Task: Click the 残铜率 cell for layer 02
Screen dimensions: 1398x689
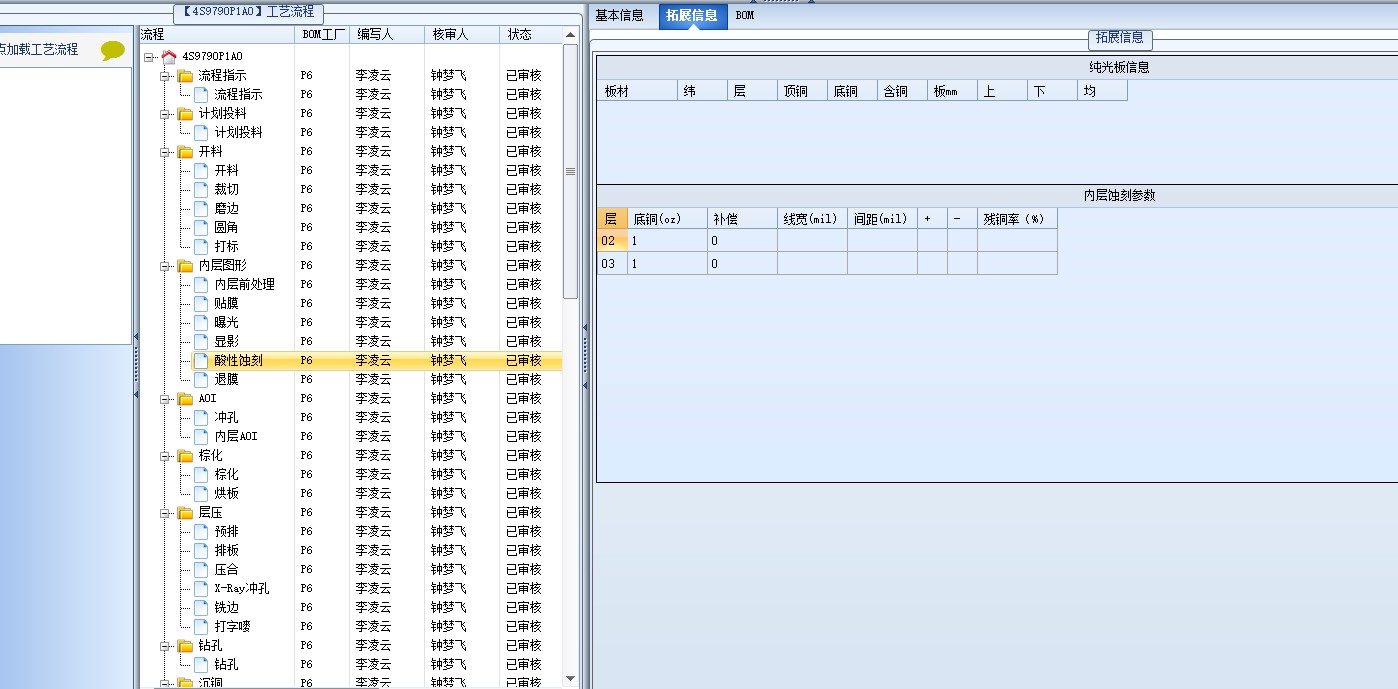Action: (1017, 241)
